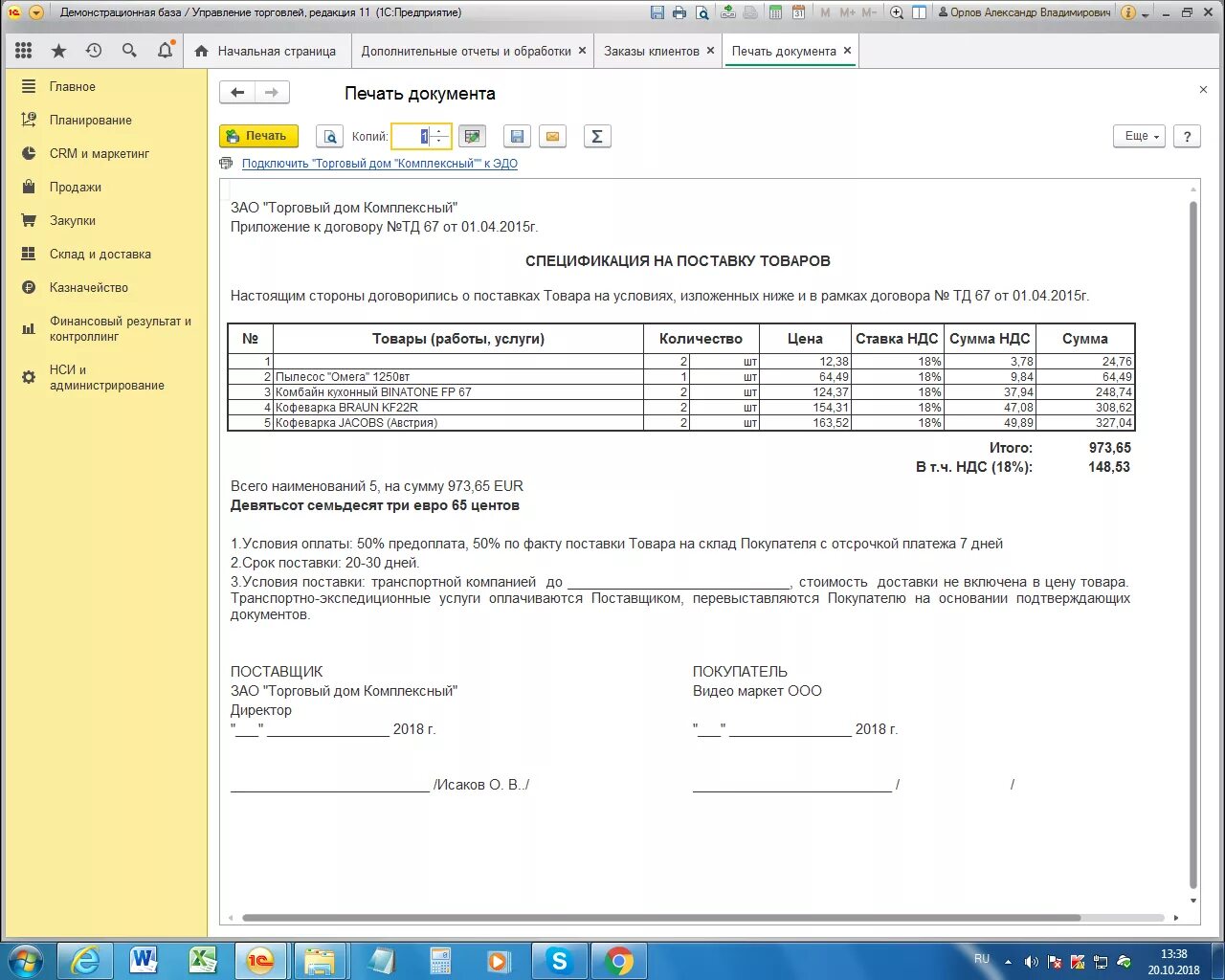1225x980 pixels.
Task: Increase number of copies with up spinner
Action: pyautogui.click(x=439, y=131)
